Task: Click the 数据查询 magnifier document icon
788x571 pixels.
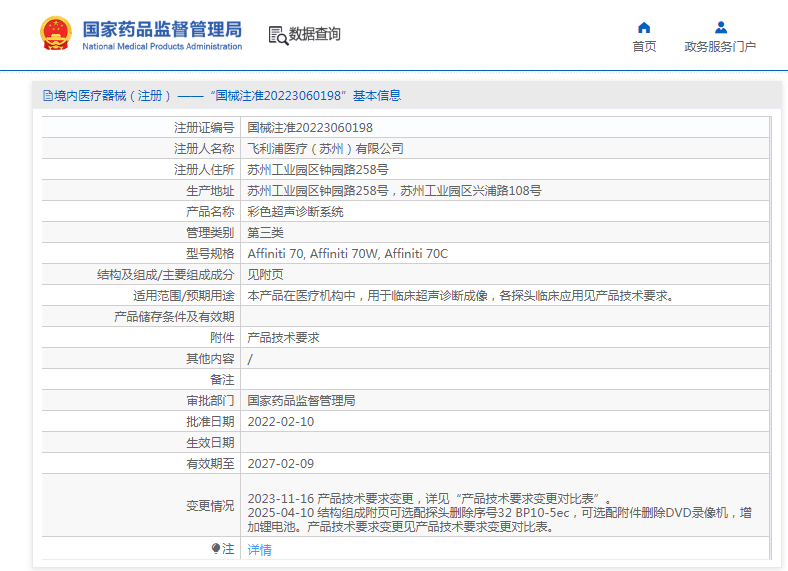Action: [x=278, y=35]
